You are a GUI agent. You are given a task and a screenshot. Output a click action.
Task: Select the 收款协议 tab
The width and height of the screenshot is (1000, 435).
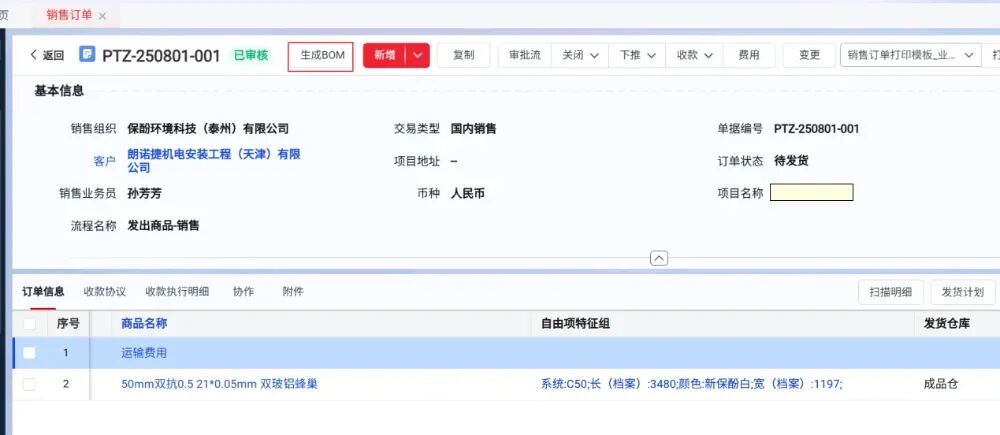coord(105,292)
